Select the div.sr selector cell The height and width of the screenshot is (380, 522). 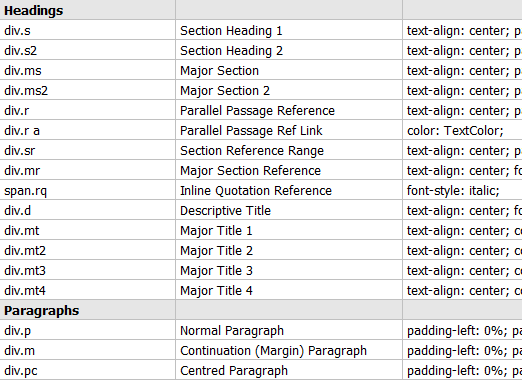click(87, 150)
